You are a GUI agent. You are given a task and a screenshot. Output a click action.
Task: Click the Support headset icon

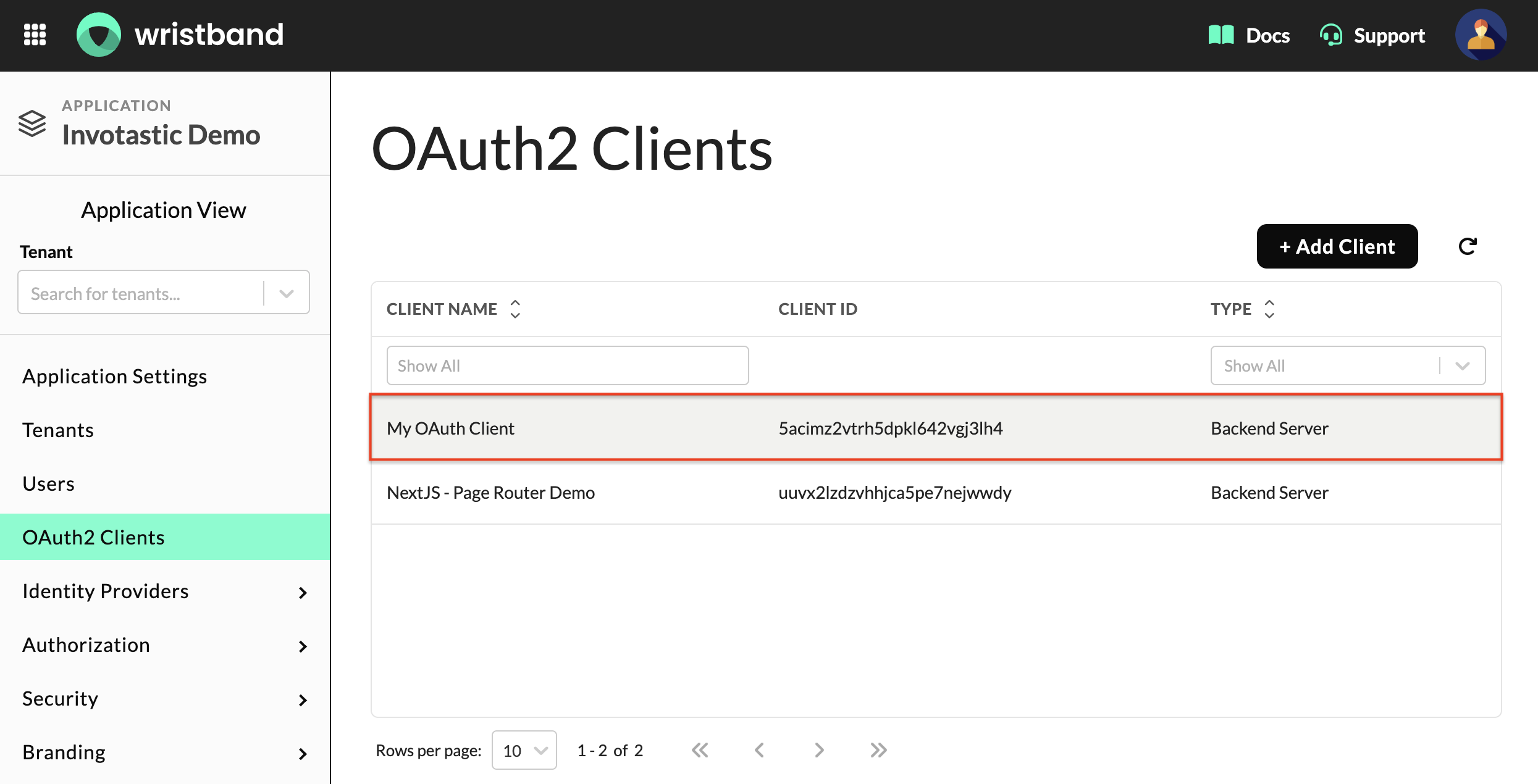click(x=1330, y=35)
